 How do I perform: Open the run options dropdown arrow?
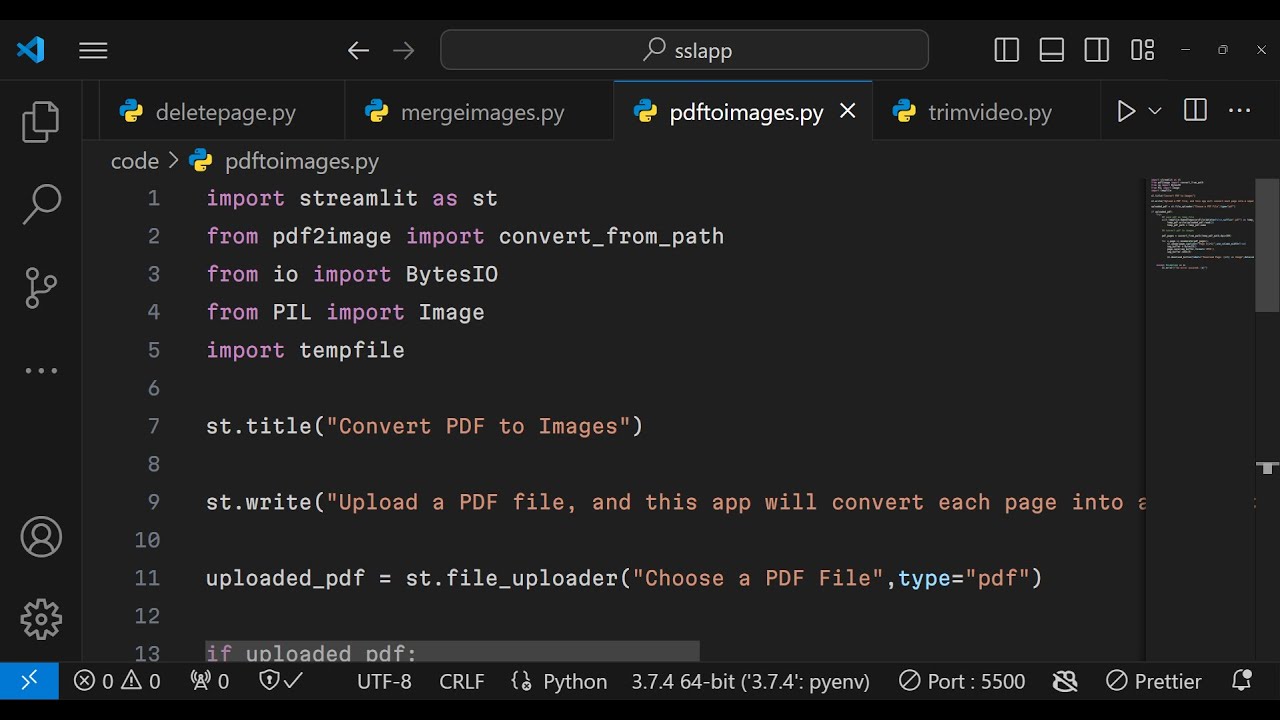(x=1155, y=111)
